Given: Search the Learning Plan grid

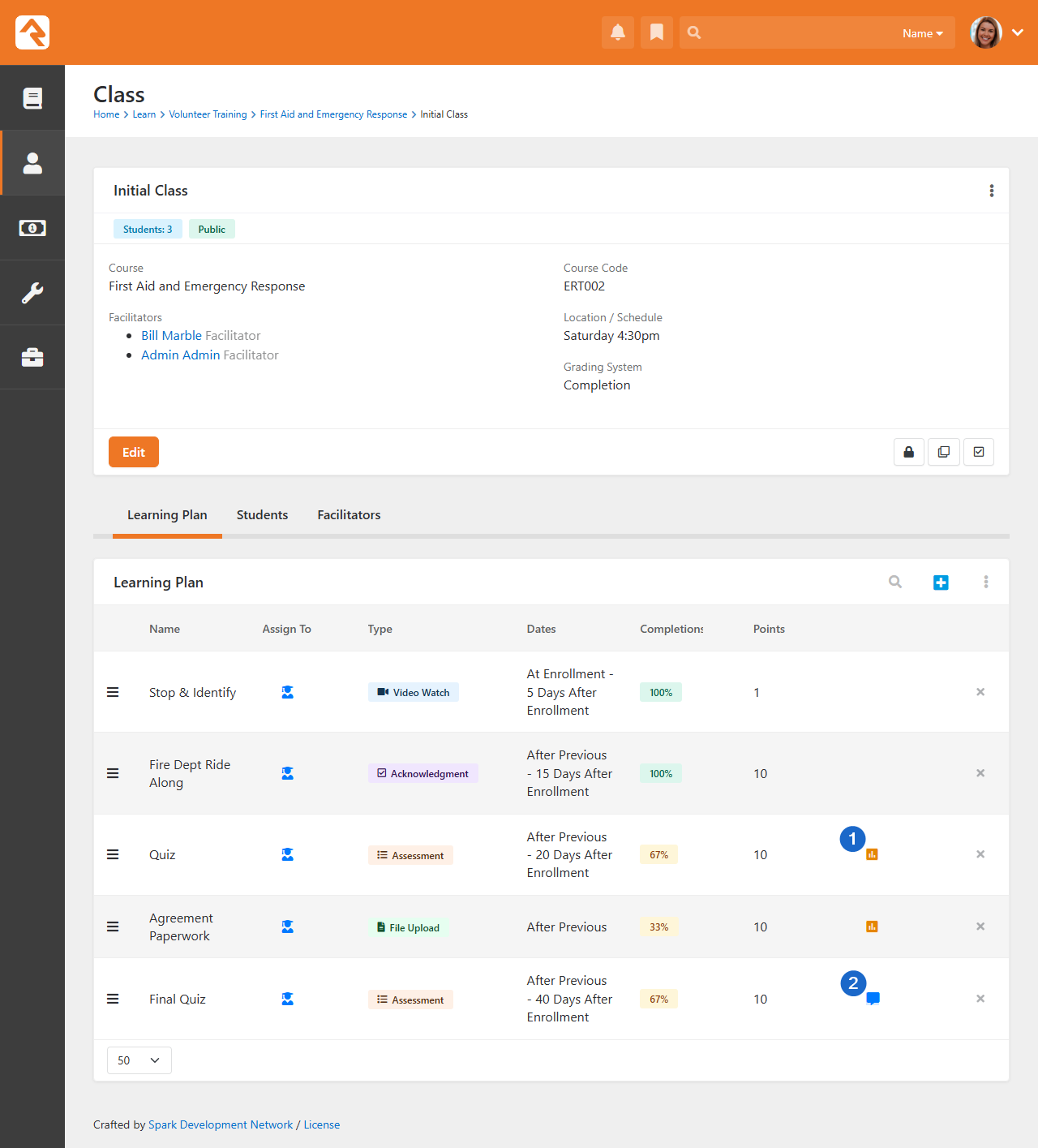Looking at the screenshot, I should click(895, 582).
